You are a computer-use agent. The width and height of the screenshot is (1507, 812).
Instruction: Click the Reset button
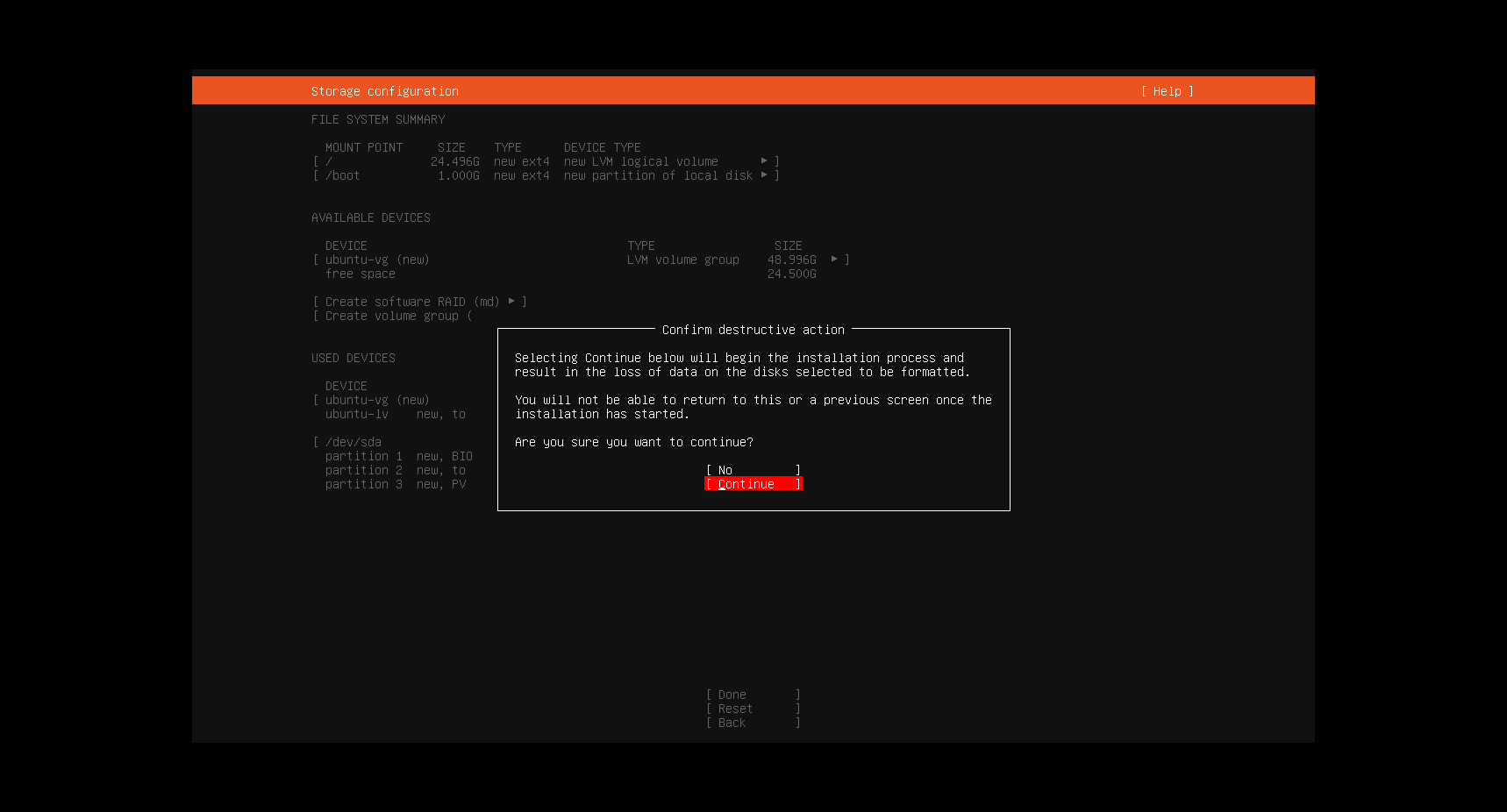(753, 709)
